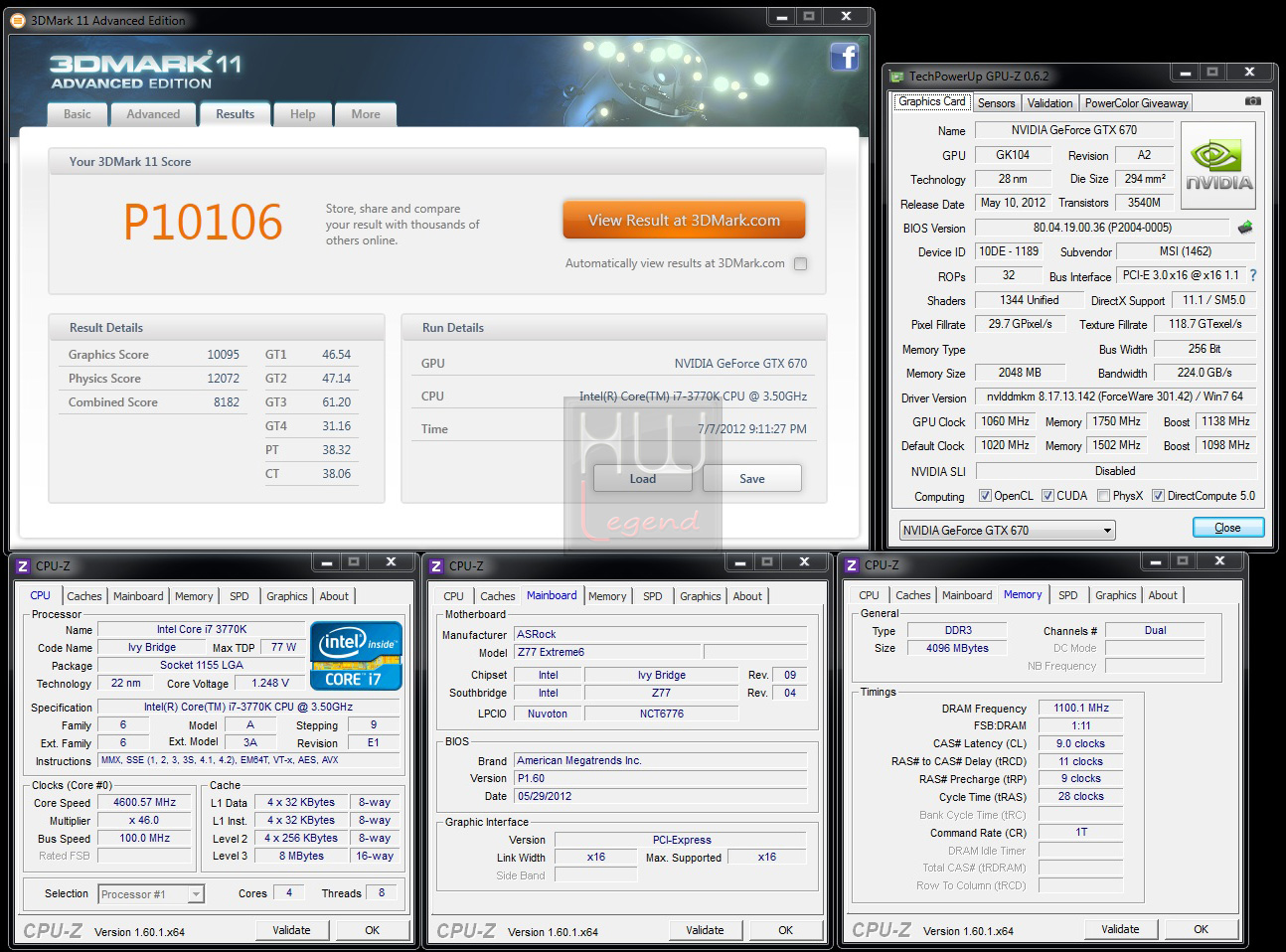
Task: Click the title icon of CPU-Z CPU window
Action: 23,565
